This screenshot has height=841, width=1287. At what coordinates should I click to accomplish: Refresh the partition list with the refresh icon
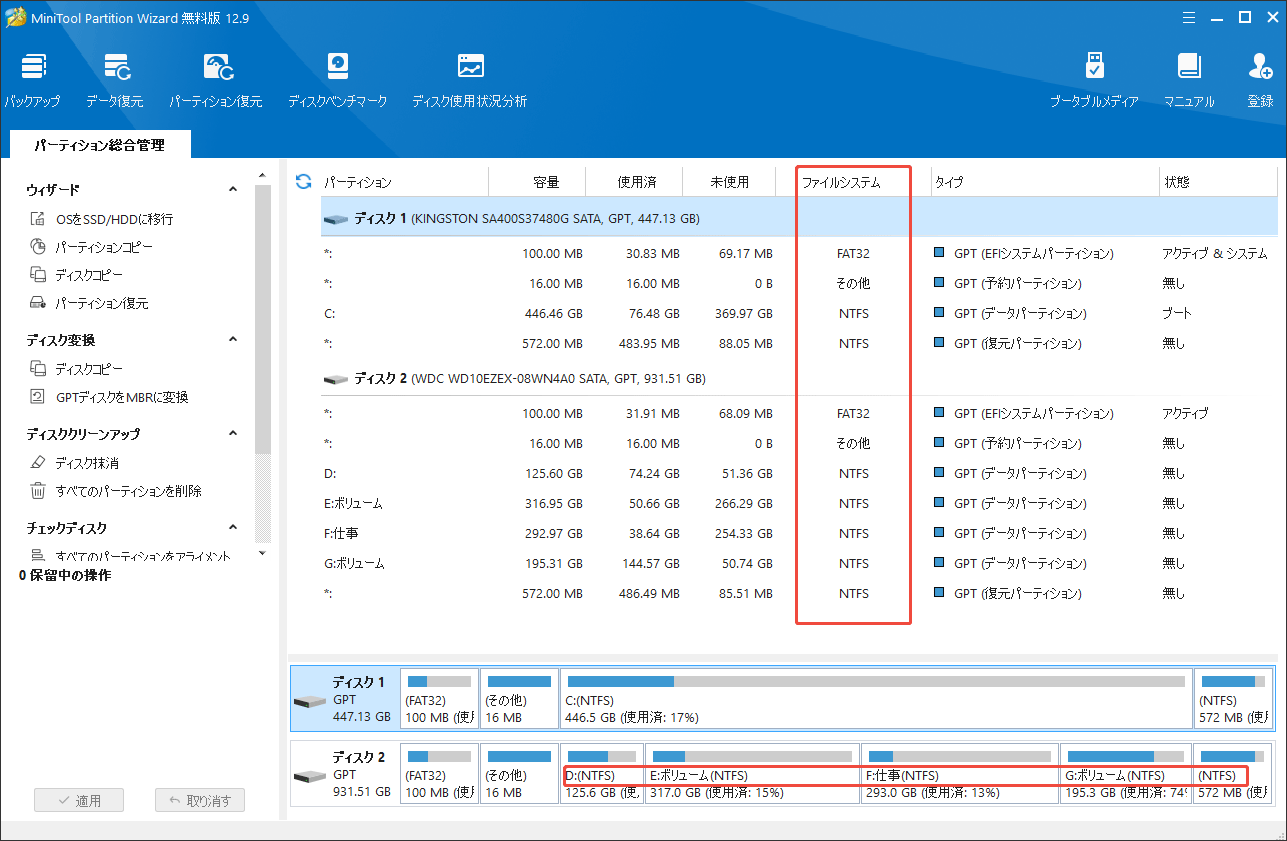[x=304, y=182]
